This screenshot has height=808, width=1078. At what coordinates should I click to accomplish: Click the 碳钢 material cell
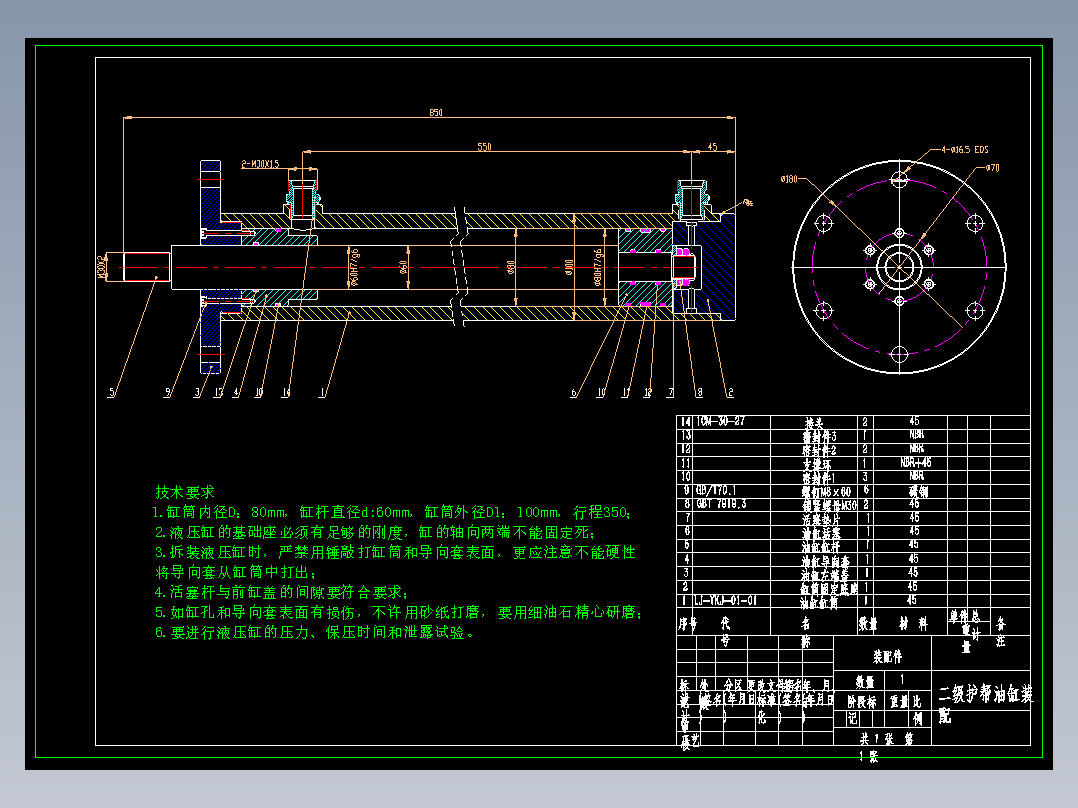click(918, 492)
